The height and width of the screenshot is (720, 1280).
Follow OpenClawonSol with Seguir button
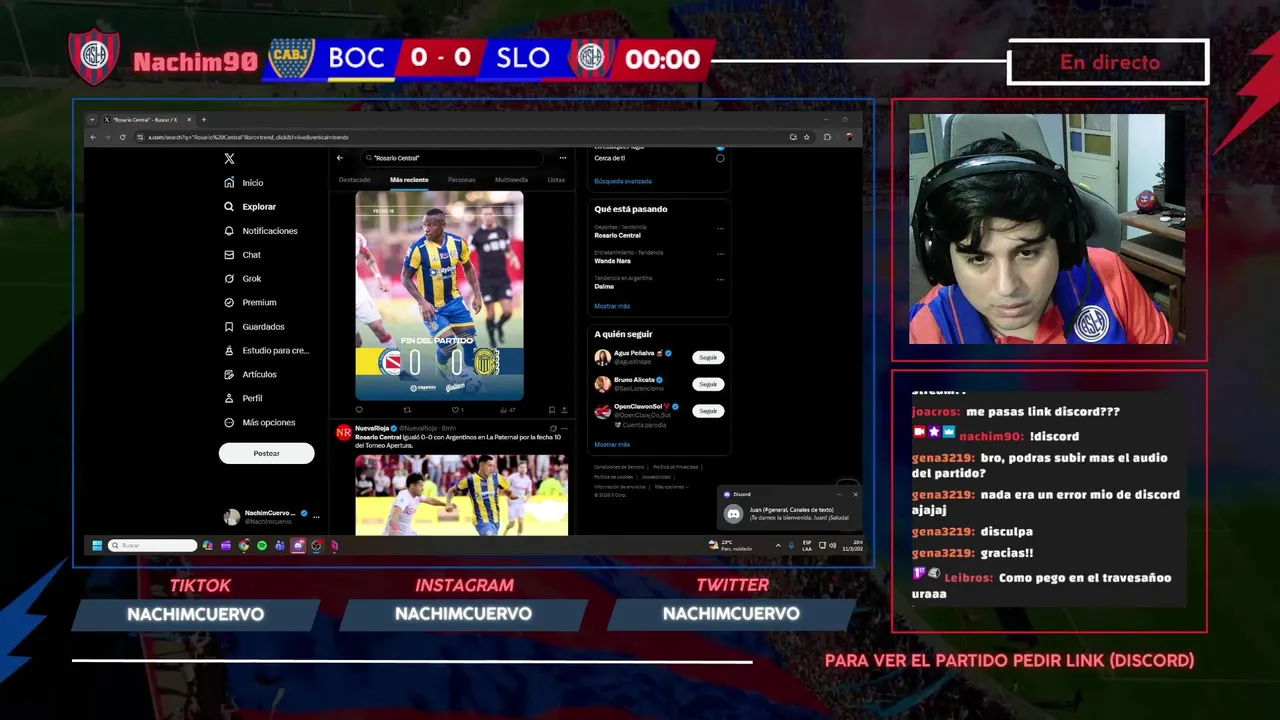708,411
